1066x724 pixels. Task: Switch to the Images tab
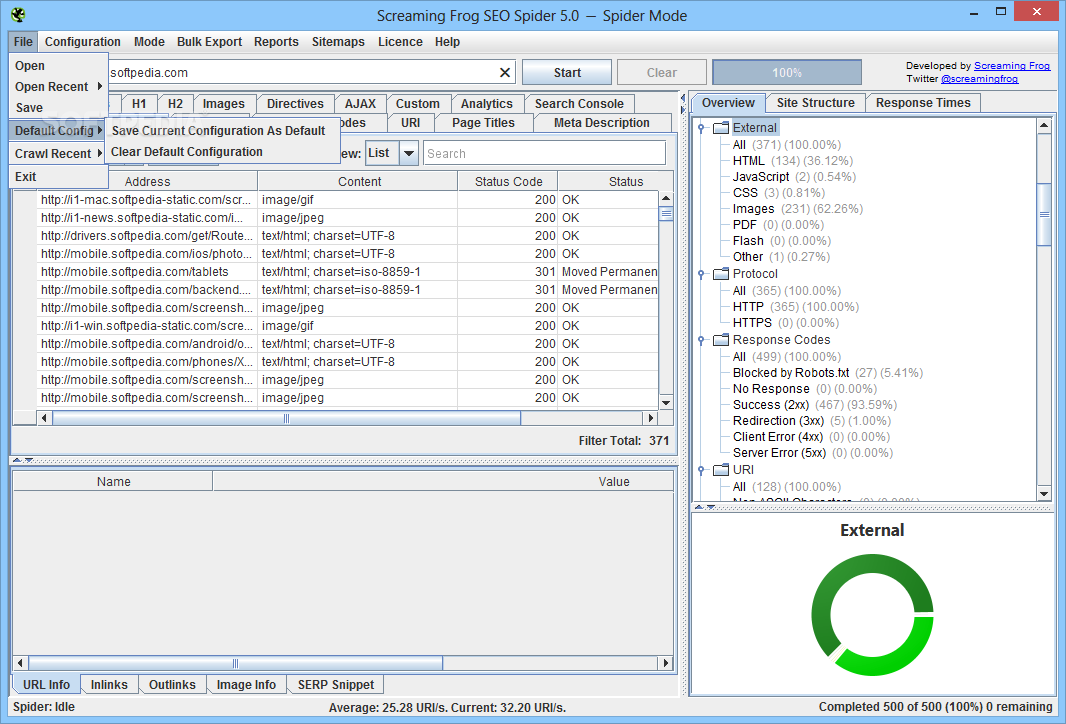pos(224,104)
